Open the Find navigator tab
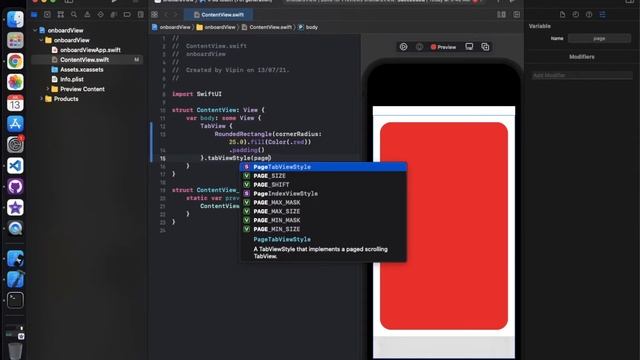 tap(74, 15)
